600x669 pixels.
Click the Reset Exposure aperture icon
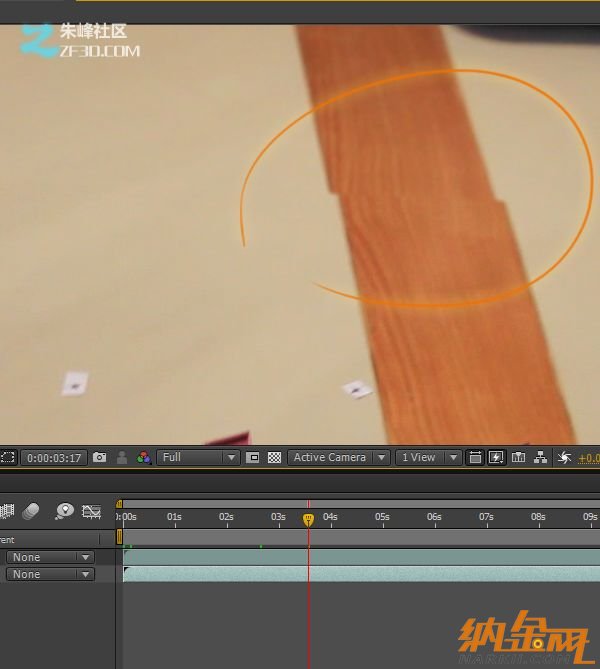[564, 457]
